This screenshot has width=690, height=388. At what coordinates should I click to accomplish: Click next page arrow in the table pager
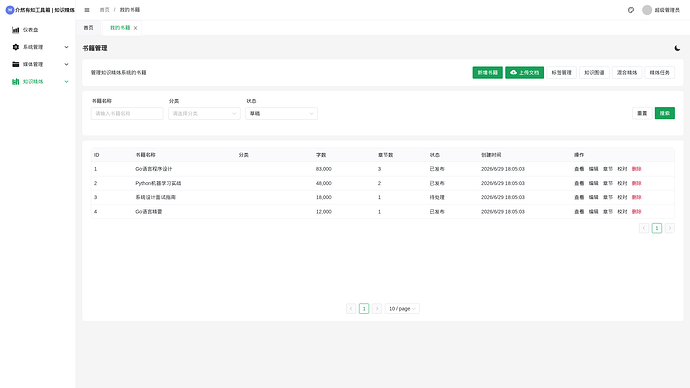(670, 228)
